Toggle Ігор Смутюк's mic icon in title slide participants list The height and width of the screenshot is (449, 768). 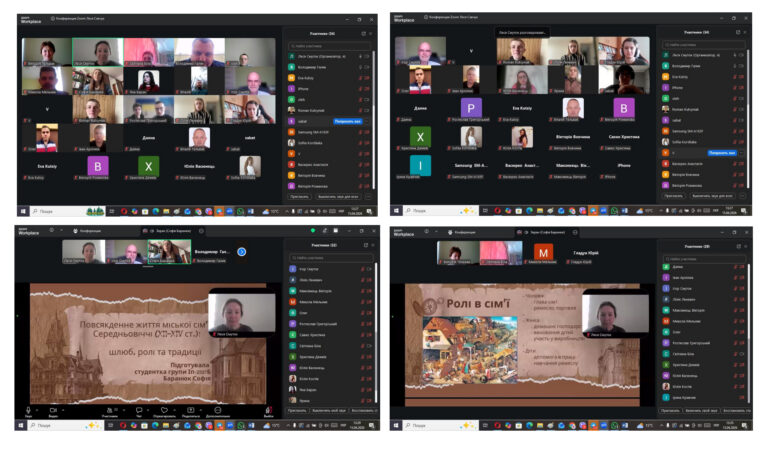click(362, 270)
